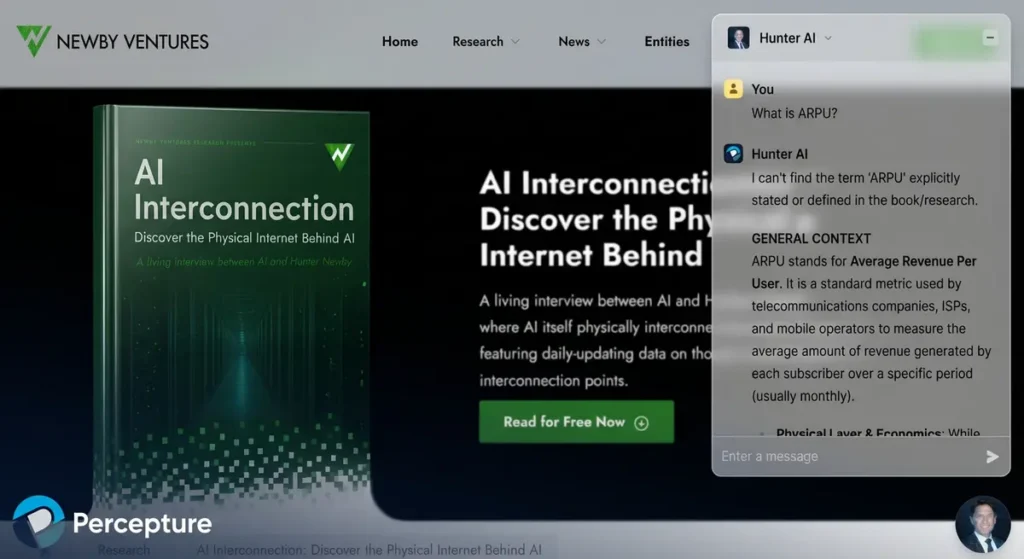
Task: Click the Newby Ventures green W logo
Action: (33, 41)
